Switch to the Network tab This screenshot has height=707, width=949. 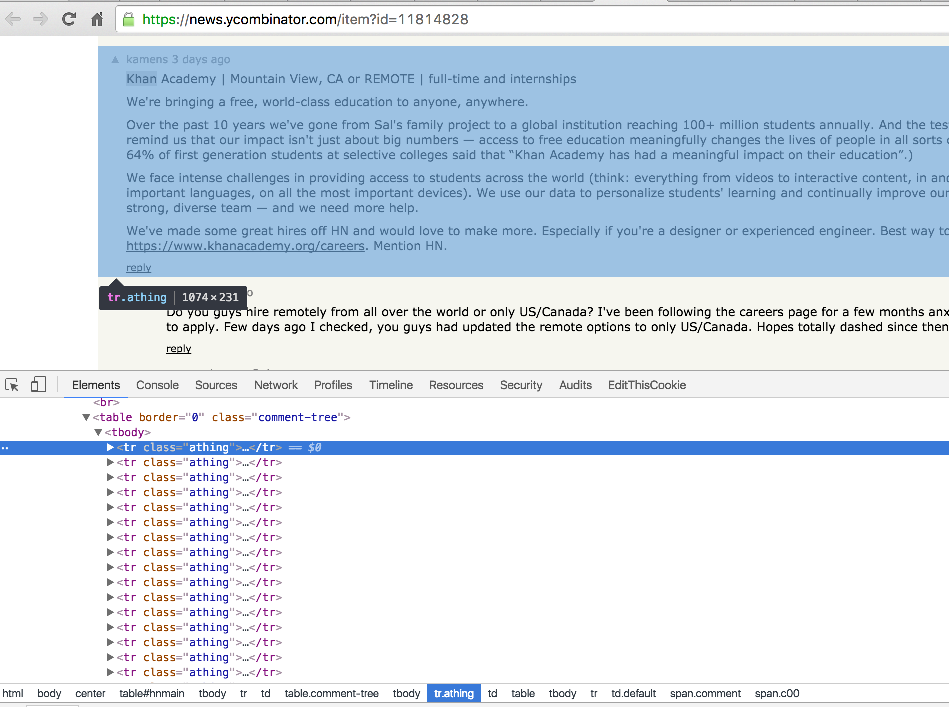276,385
